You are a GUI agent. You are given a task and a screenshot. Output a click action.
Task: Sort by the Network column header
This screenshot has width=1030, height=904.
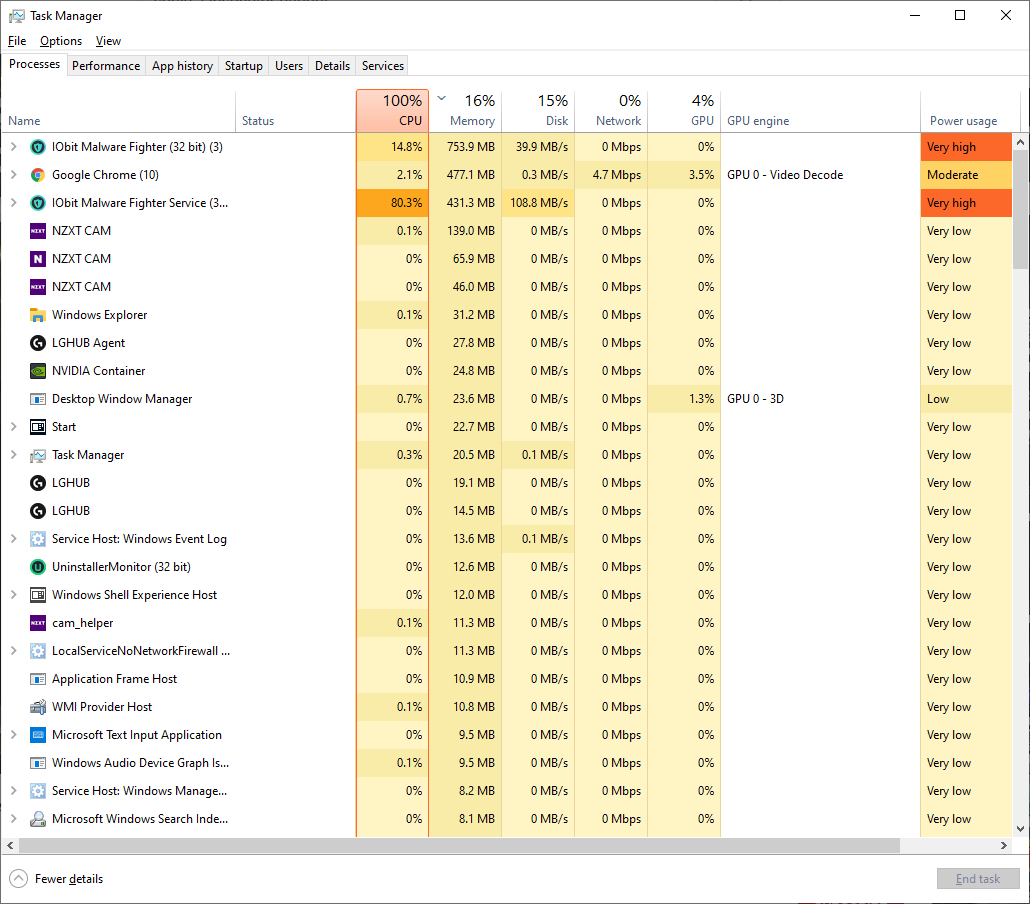(612, 111)
